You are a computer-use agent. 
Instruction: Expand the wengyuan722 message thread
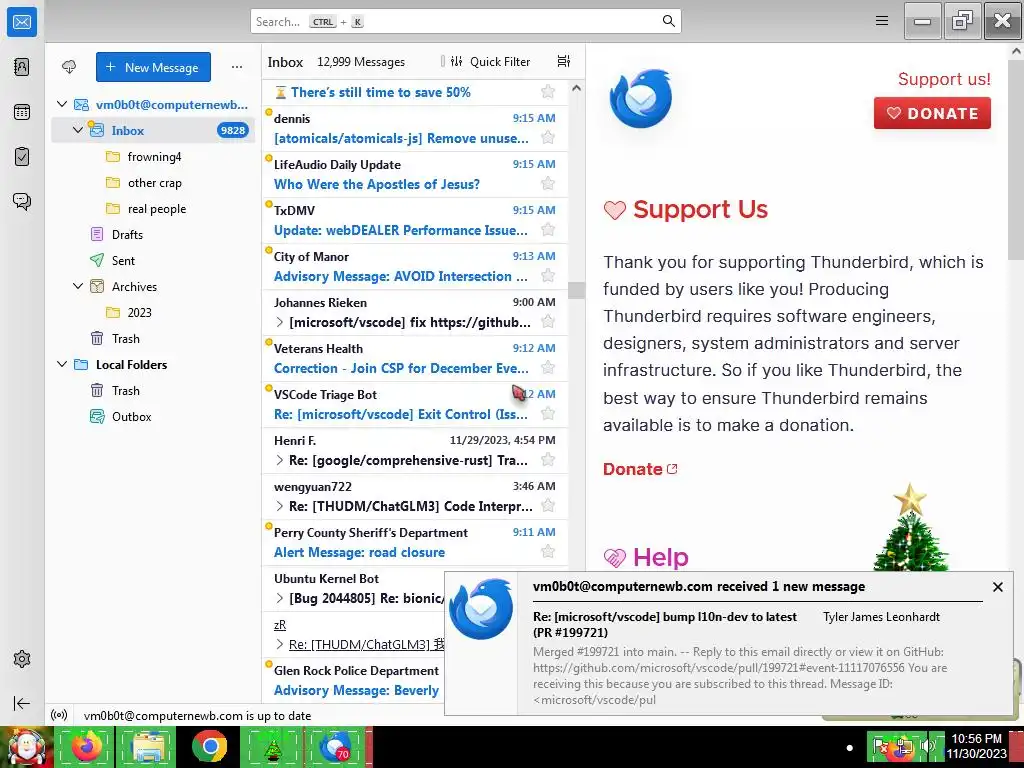click(280, 506)
